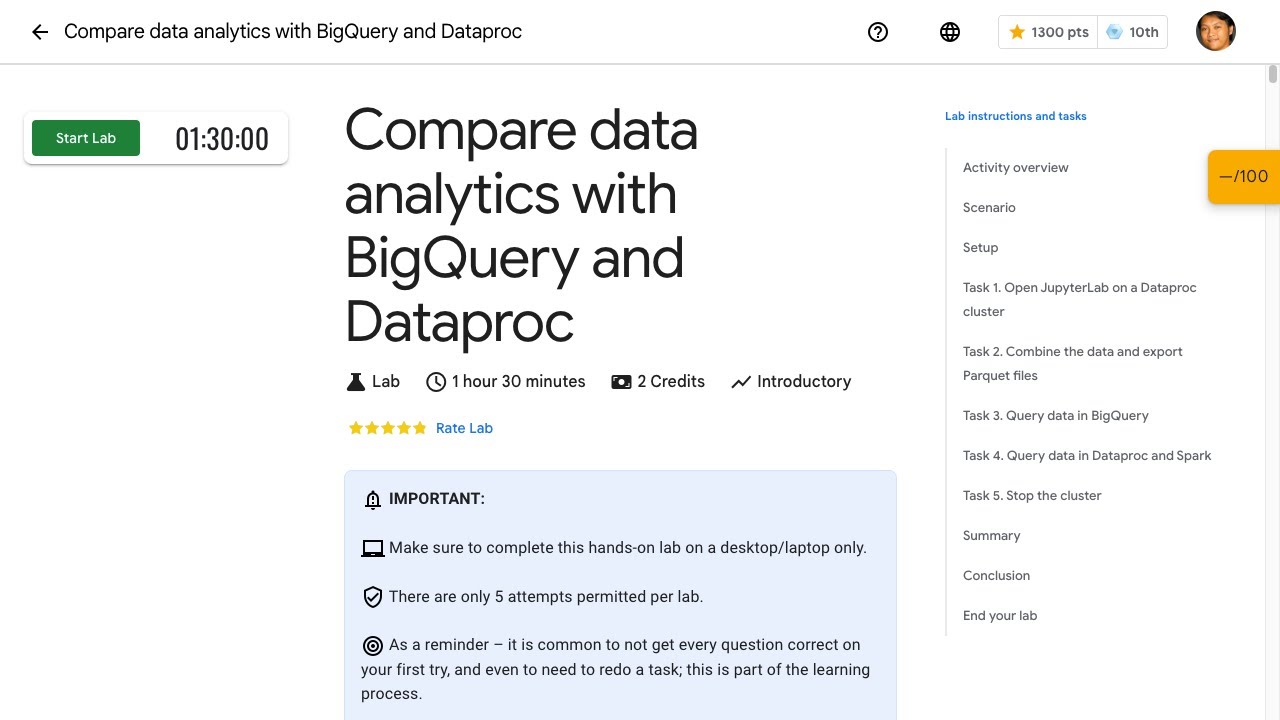Click the five-star rating icons
The image size is (1280, 720).
coord(387,428)
